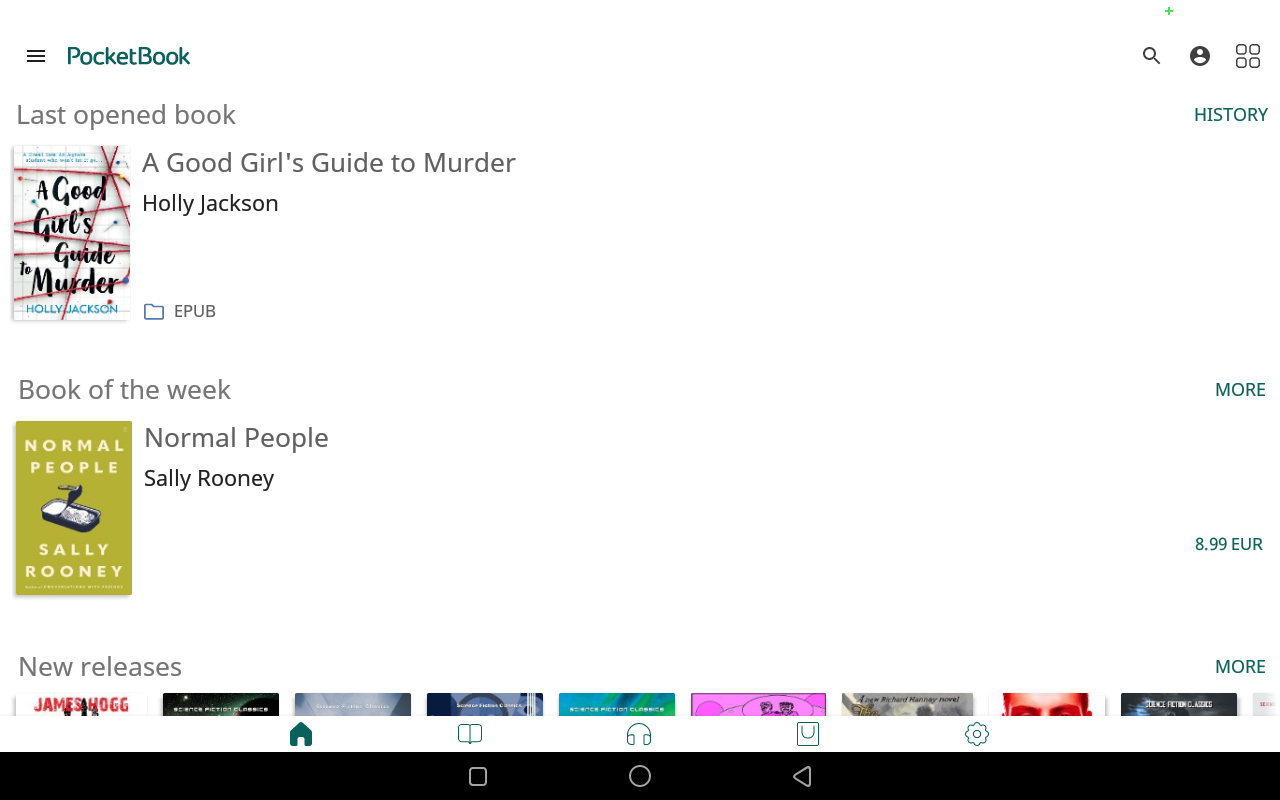This screenshot has height=800, width=1280.
Task: Open the user account profile icon
Action: 1200,56
